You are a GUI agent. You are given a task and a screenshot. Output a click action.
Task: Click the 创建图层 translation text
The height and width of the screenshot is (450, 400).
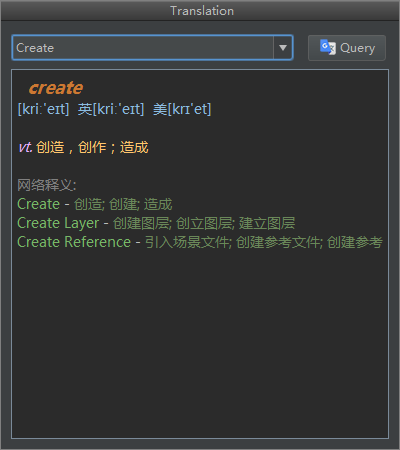pyautogui.click(x=141, y=223)
